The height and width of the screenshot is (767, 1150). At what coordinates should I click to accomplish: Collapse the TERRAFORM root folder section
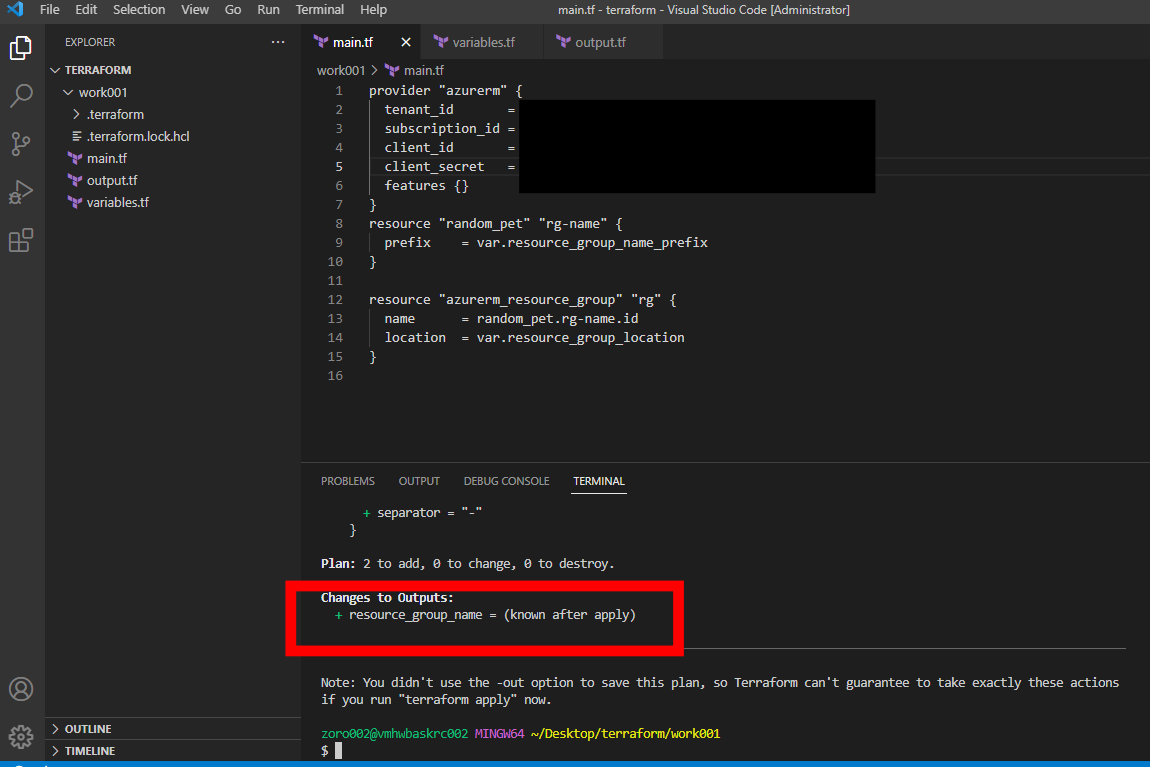[55, 70]
